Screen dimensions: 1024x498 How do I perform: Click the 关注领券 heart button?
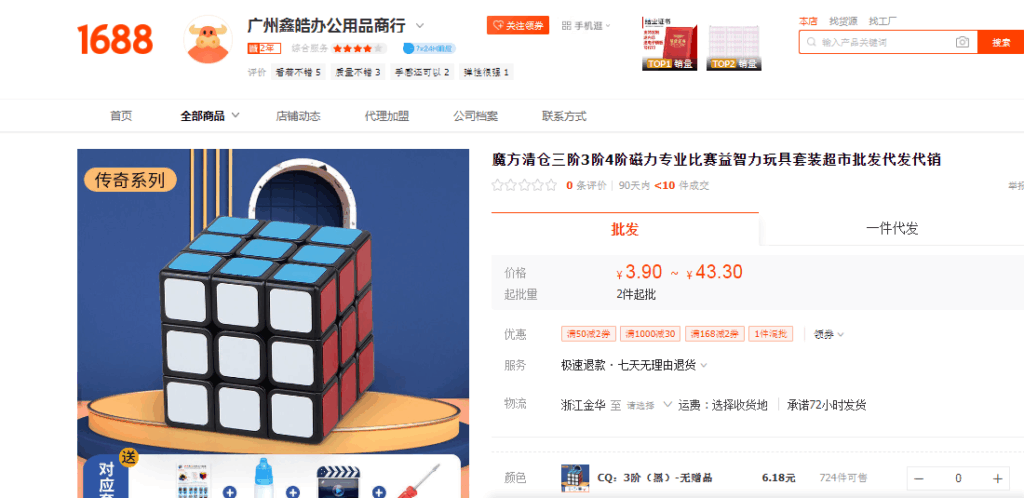pos(518,25)
